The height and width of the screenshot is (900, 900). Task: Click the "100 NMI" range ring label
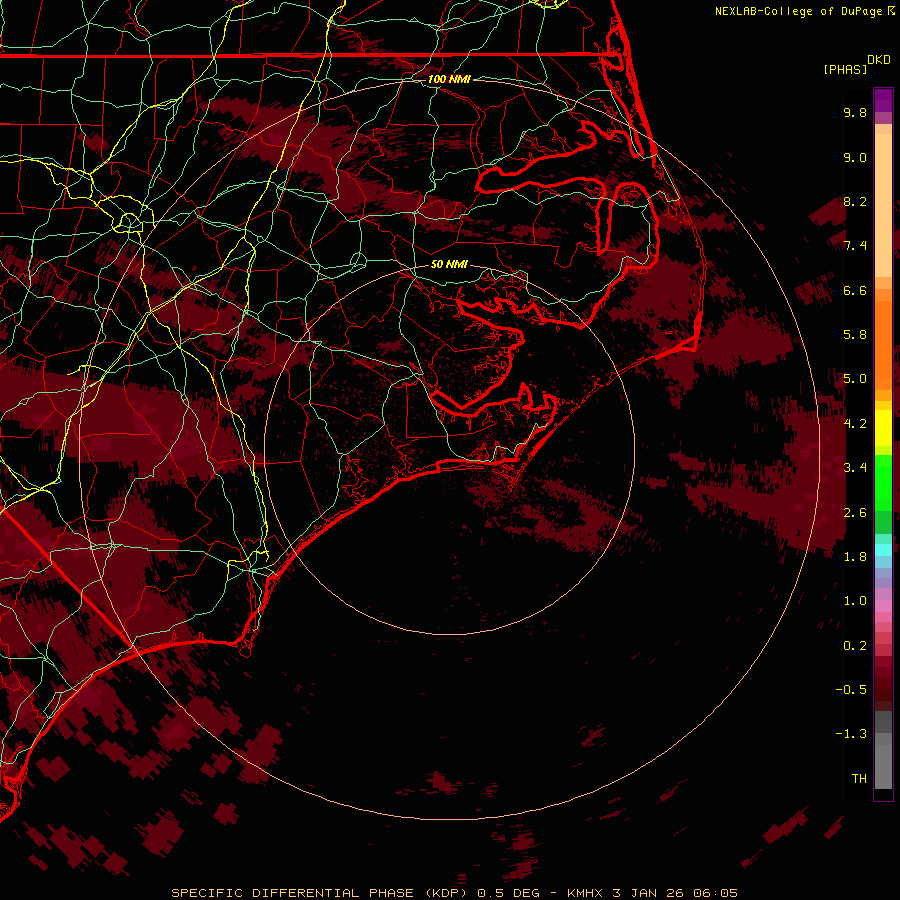pyautogui.click(x=449, y=79)
